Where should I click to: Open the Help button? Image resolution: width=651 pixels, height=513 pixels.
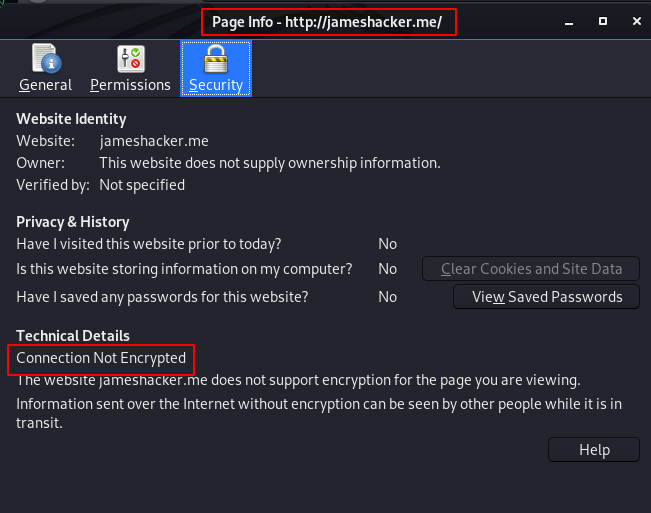pos(594,449)
